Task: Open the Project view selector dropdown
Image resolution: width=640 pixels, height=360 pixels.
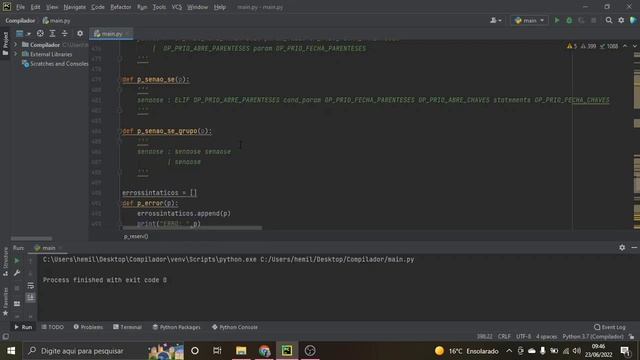Action: click(x=23, y=33)
